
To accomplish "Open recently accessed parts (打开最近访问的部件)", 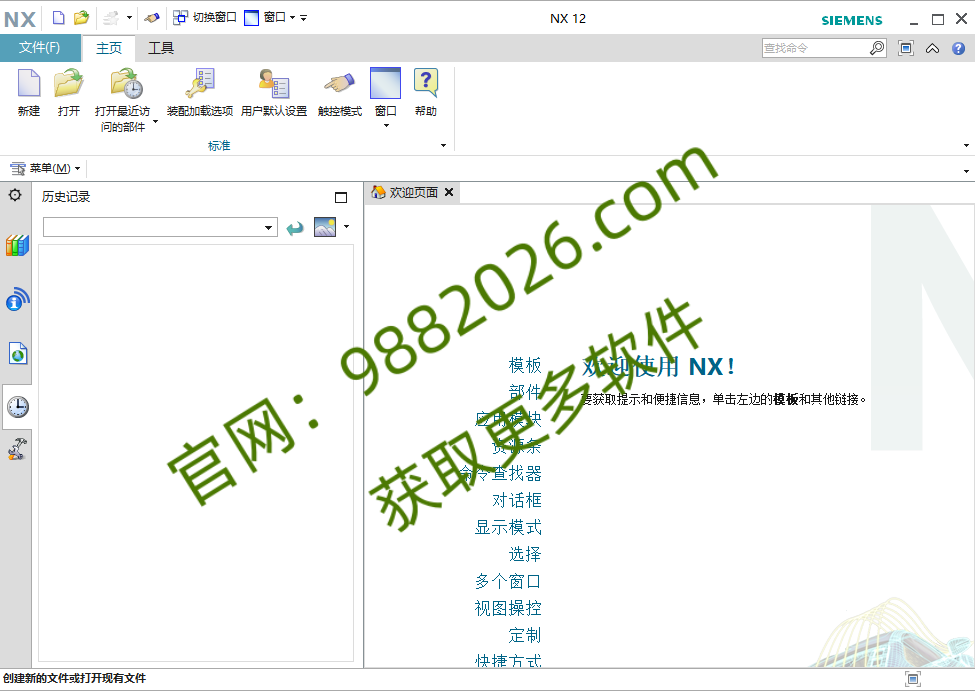I will tap(122, 100).
